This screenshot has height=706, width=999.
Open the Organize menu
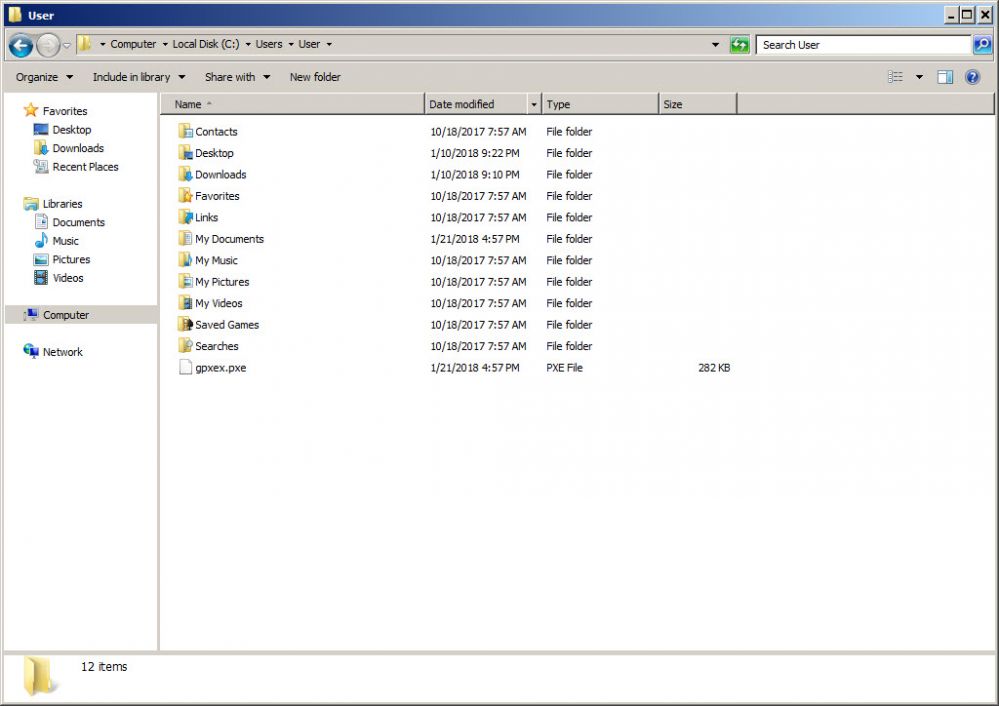point(44,77)
